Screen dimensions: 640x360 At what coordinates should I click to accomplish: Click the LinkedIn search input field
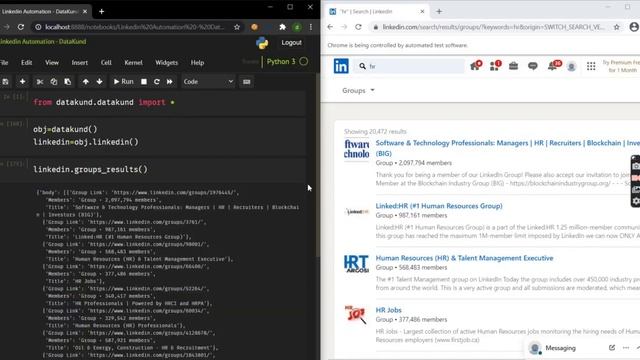point(410,66)
